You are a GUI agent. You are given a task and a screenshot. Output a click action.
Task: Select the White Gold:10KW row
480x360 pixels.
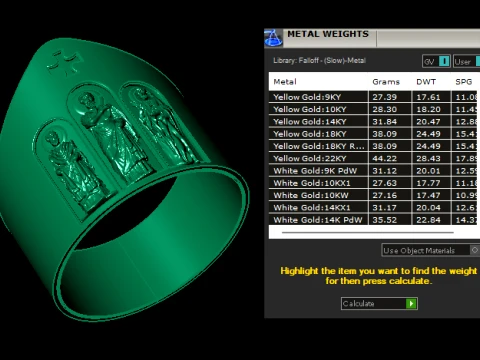point(374,195)
